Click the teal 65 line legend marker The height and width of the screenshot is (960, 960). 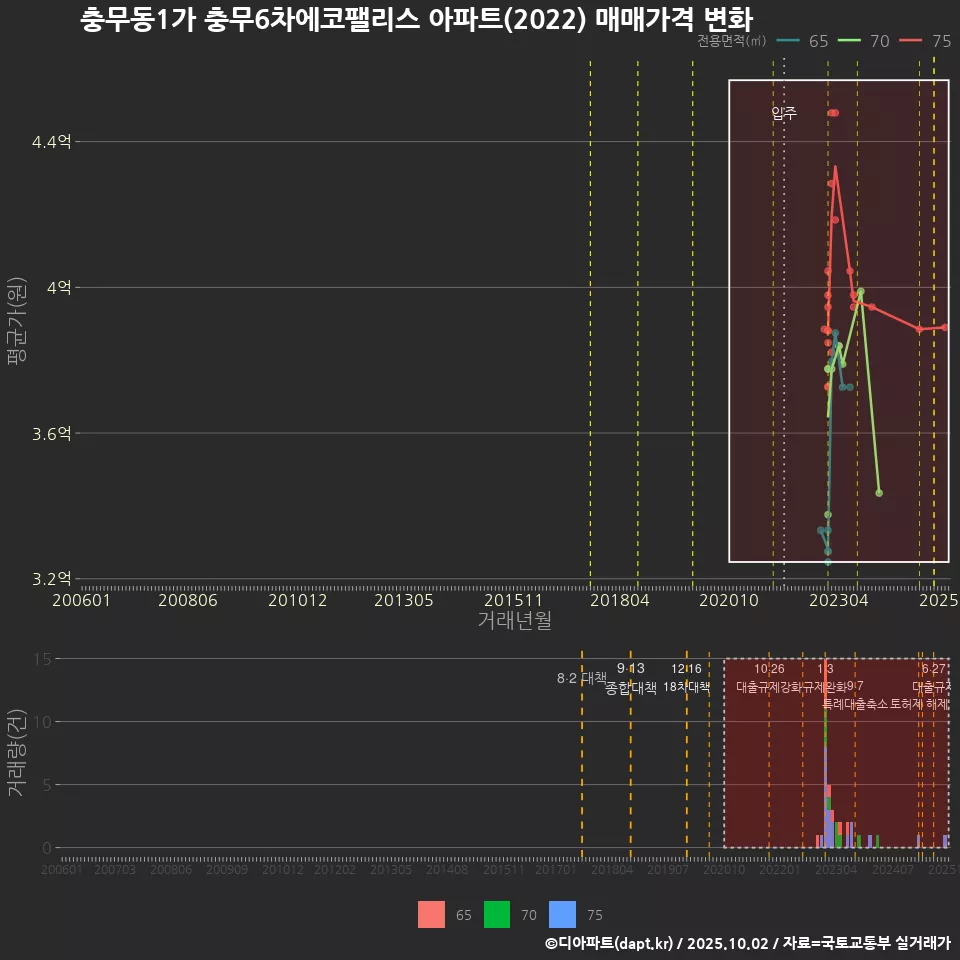pyautogui.click(x=789, y=41)
